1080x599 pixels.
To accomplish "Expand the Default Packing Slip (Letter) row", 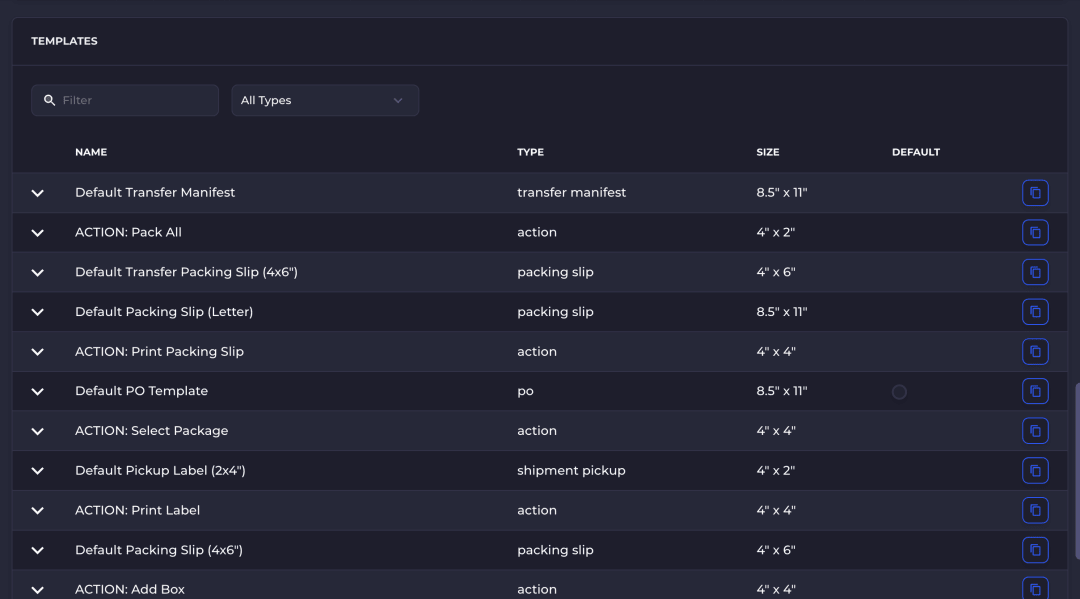I will [38, 313].
